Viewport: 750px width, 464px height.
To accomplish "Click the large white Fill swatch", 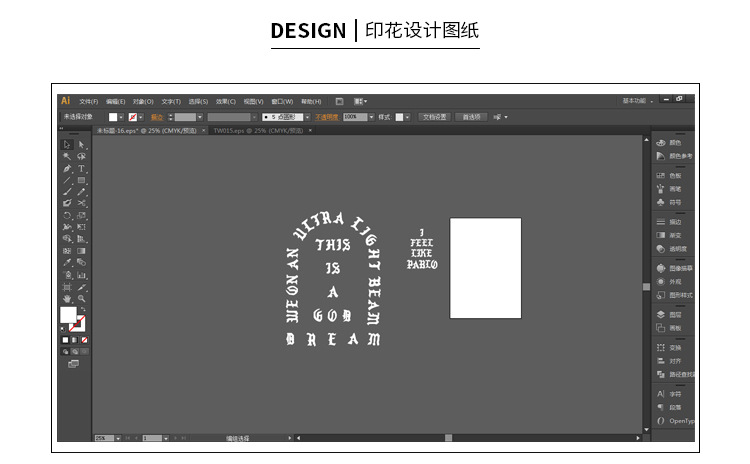I will click(68, 315).
